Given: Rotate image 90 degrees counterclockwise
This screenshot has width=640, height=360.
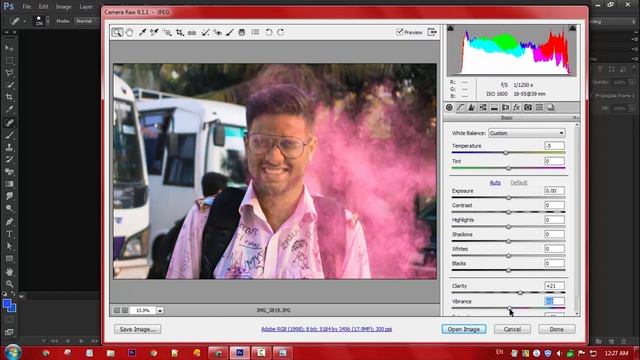Looking at the screenshot, I should pos(269,32).
